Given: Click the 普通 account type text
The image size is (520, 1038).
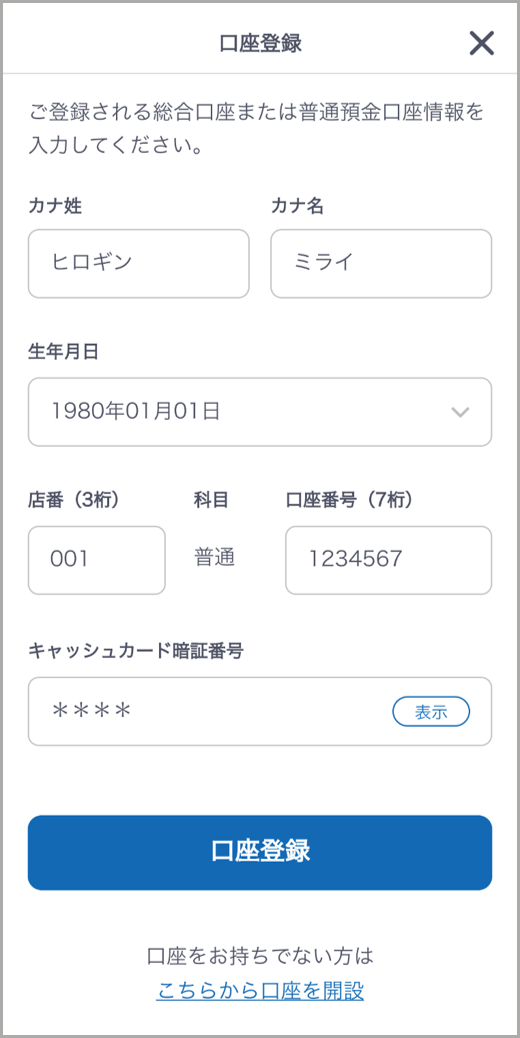Looking at the screenshot, I should point(214,558).
